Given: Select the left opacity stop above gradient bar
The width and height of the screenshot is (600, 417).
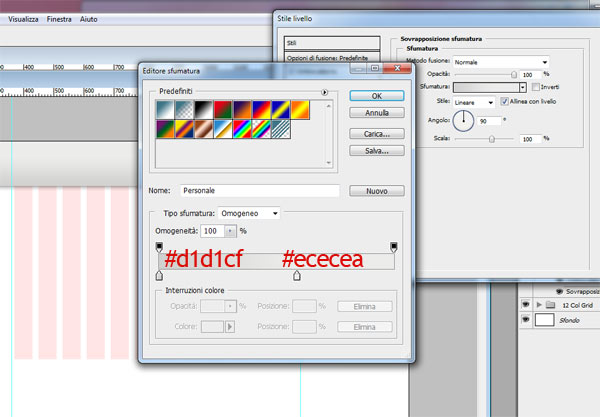Looking at the screenshot, I should pyautogui.click(x=160, y=247).
